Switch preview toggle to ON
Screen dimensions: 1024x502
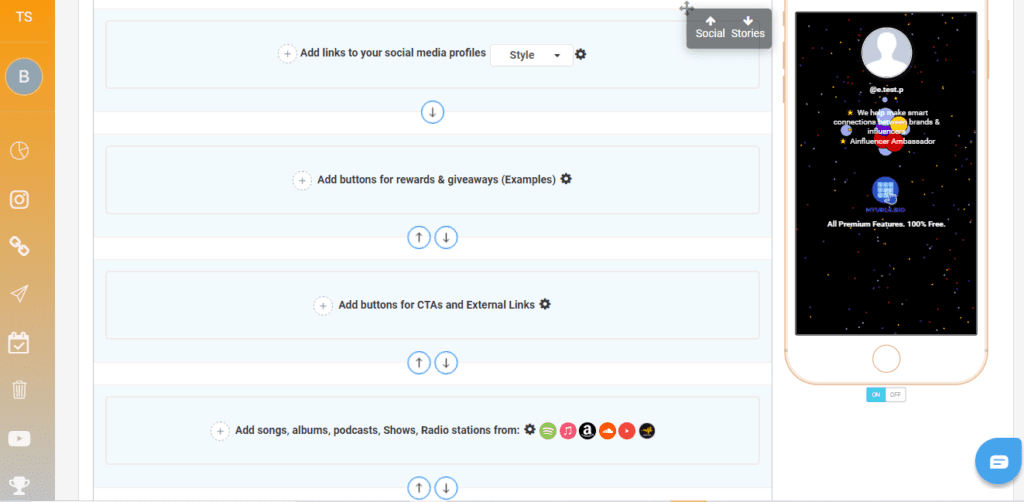(x=876, y=395)
